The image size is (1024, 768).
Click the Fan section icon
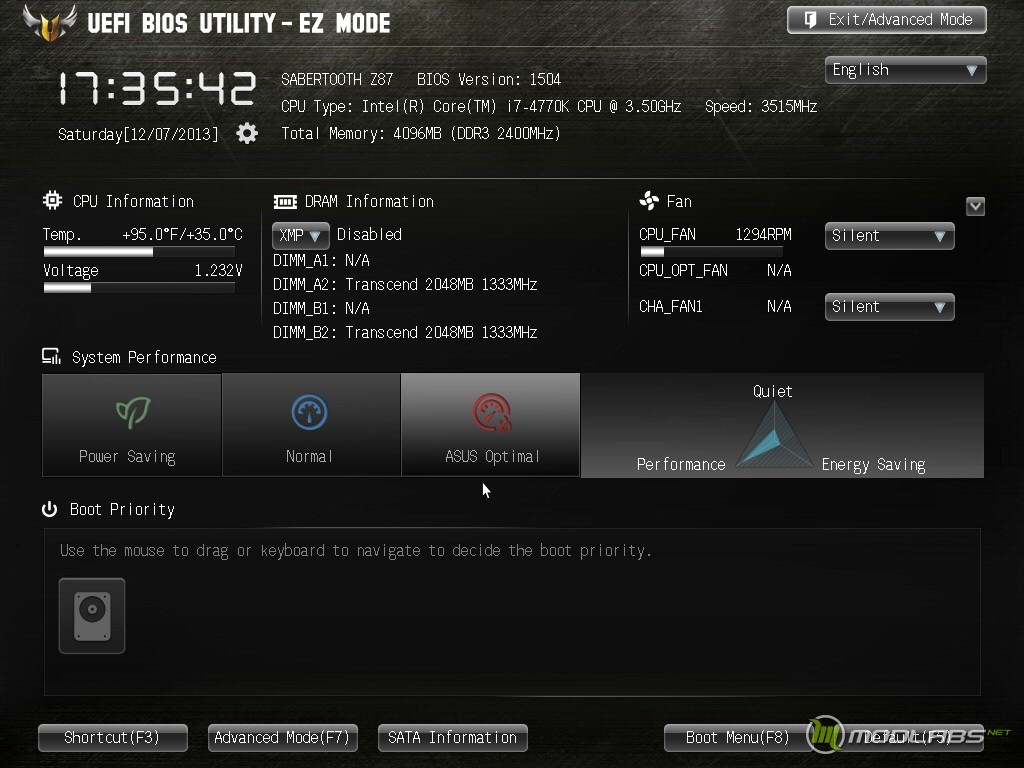tap(649, 200)
